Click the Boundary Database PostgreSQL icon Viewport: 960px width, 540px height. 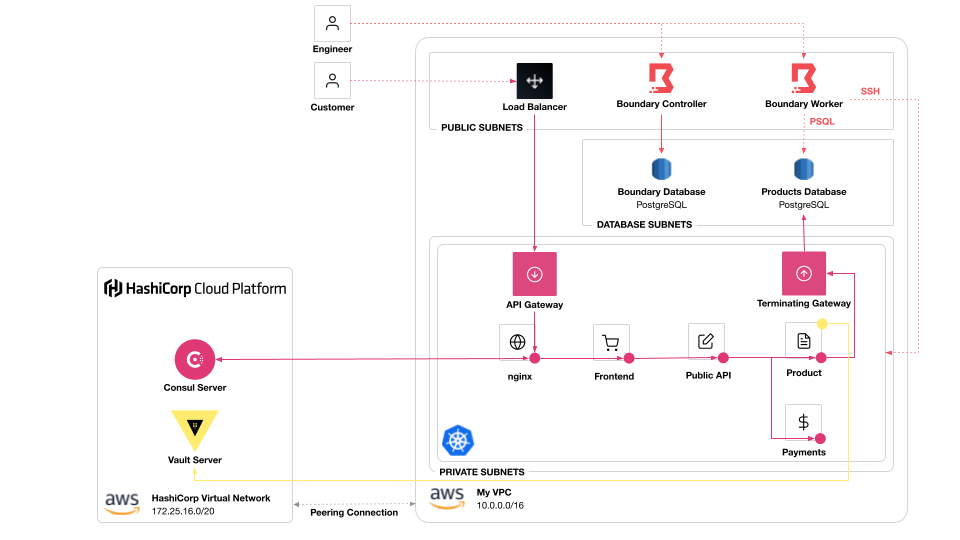[661, 169]
